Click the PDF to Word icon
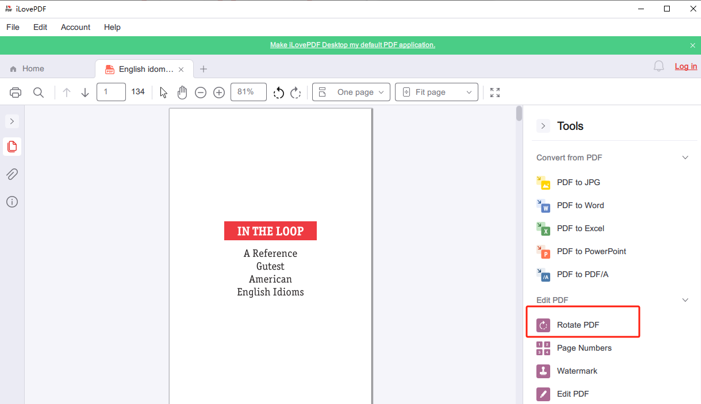This screenshot has width=701, height=404. [543, 206]
